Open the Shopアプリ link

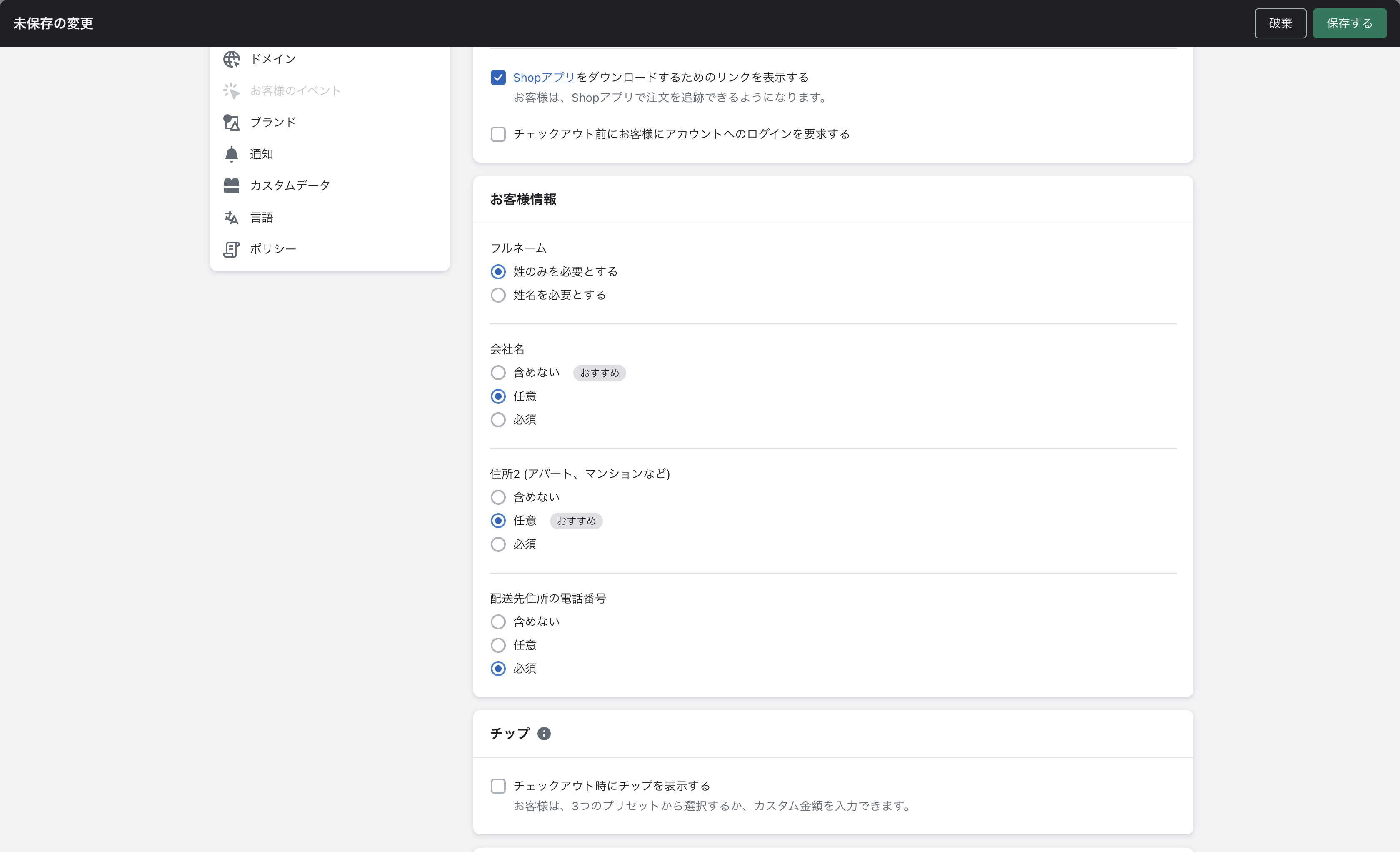coord(544,77)
